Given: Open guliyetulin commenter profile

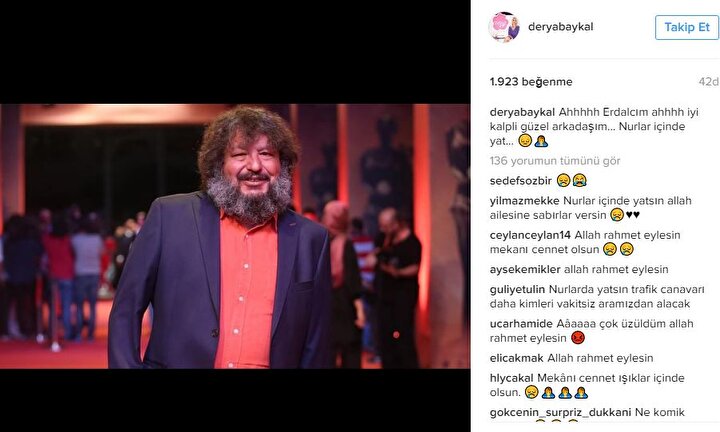Looking at the screenshot, I should point(517,290).
